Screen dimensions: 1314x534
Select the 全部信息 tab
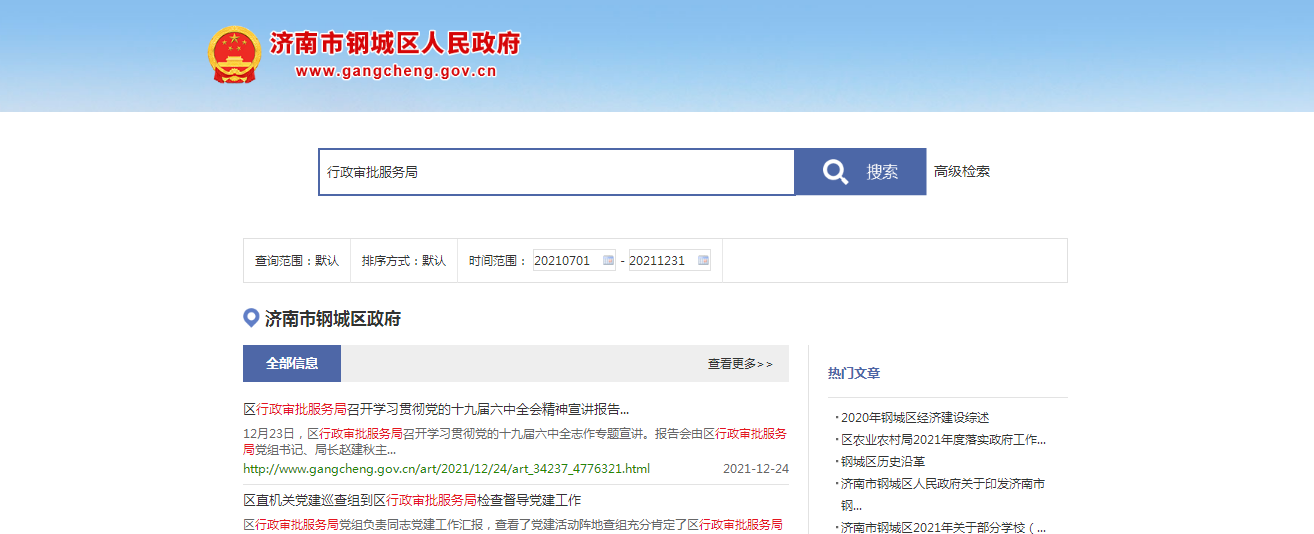(x=292, y=364)
